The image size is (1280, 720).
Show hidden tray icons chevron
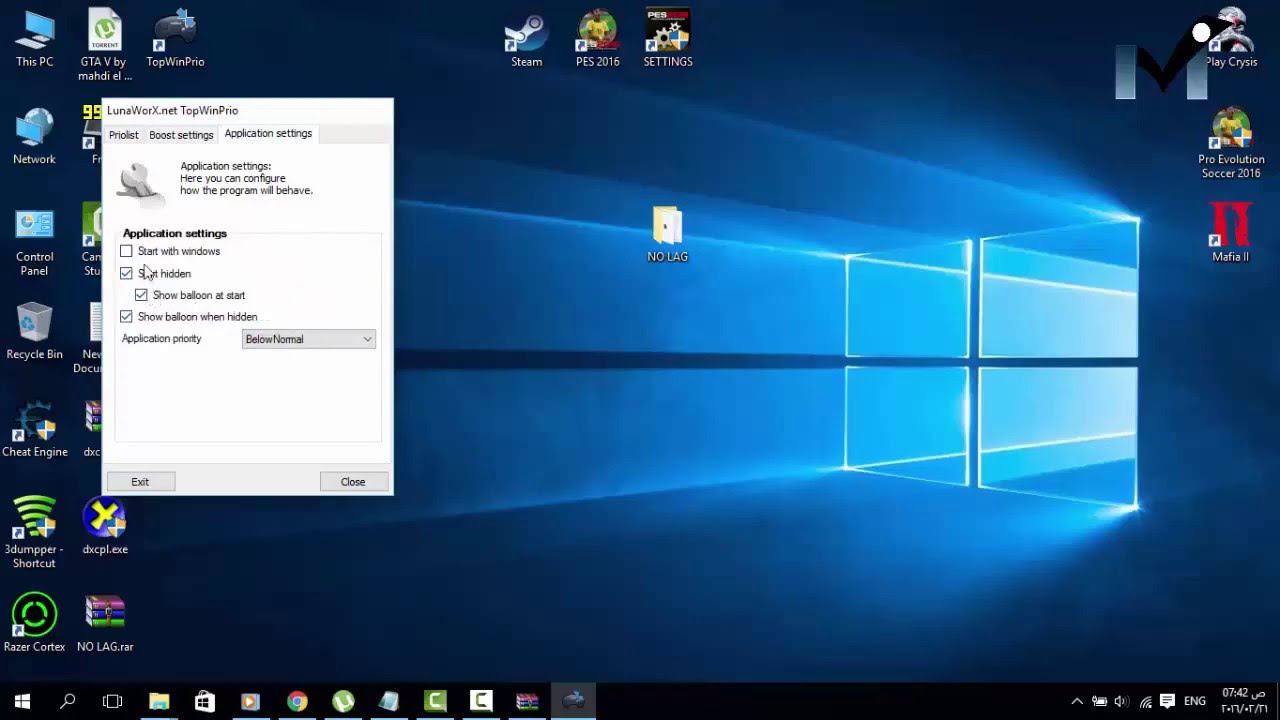(x=1077, y=701)
